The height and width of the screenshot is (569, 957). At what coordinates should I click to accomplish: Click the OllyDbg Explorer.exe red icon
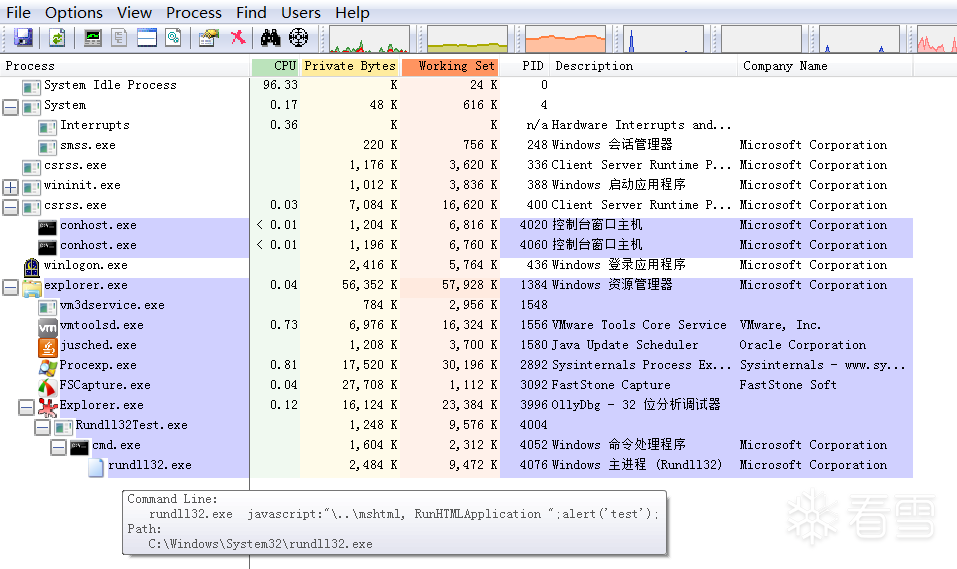click(x=48, y=407)
